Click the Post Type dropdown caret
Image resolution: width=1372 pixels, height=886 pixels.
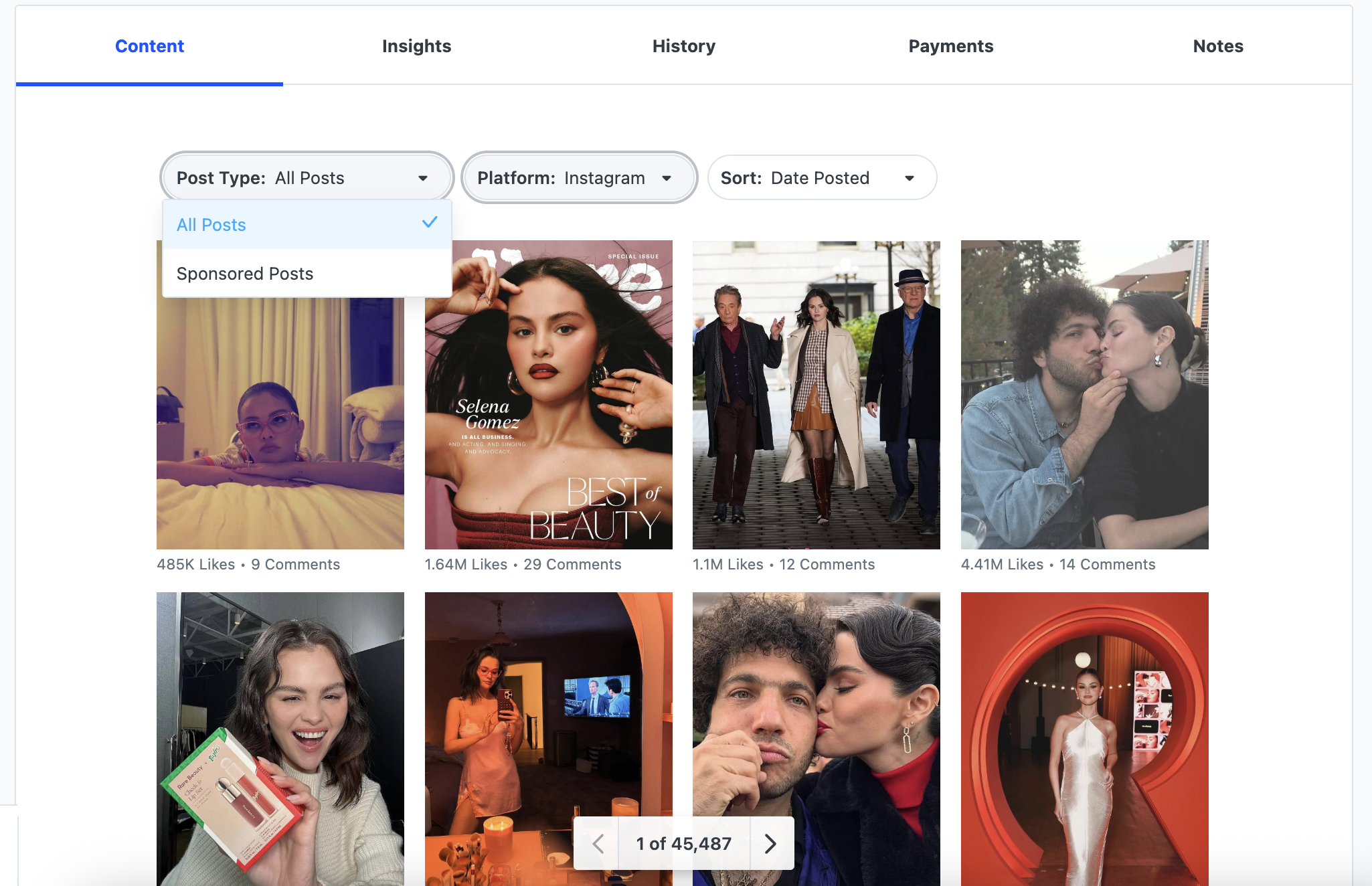(x=423, y=178)
